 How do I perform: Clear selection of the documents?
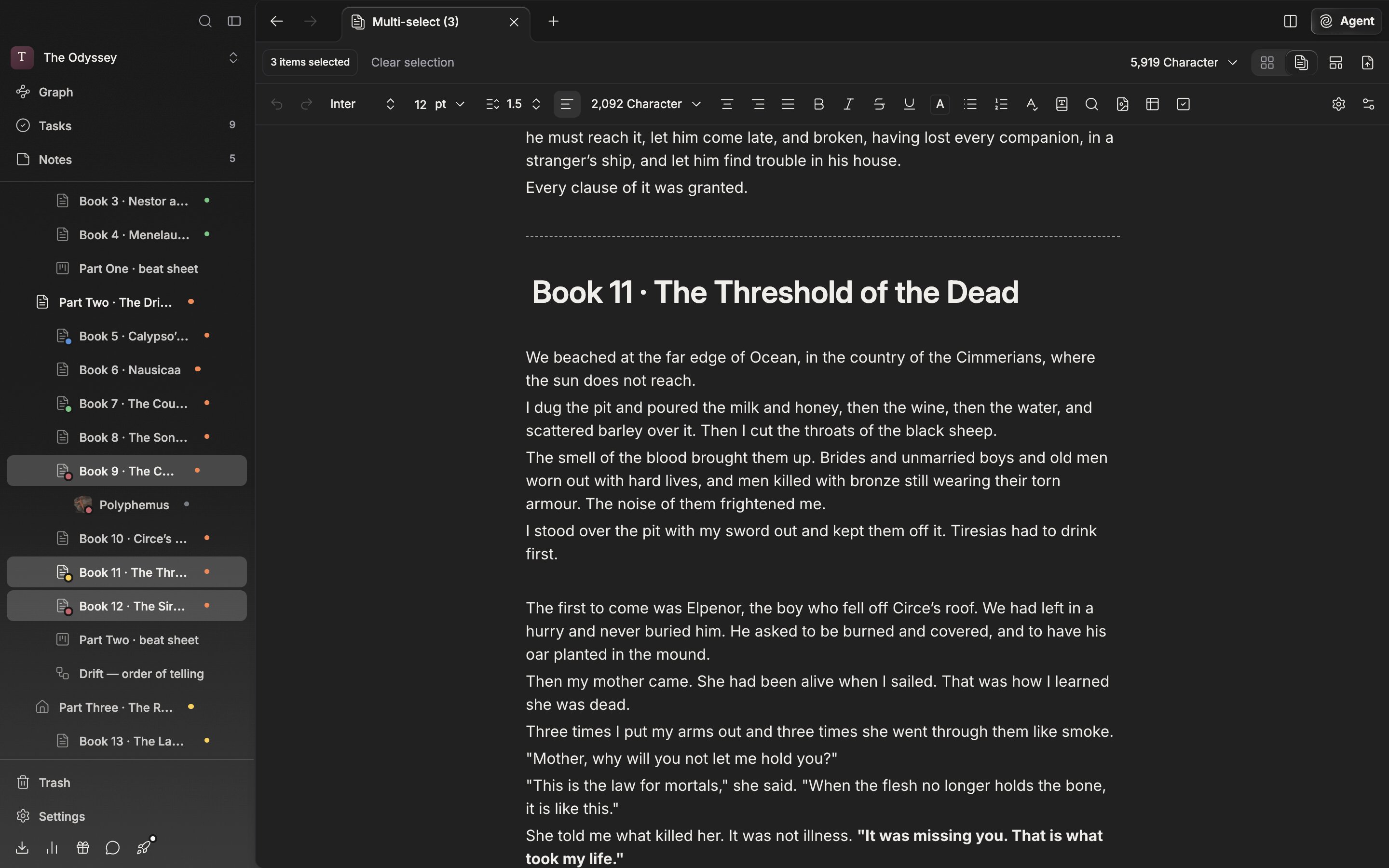click(x=412, y=62)
